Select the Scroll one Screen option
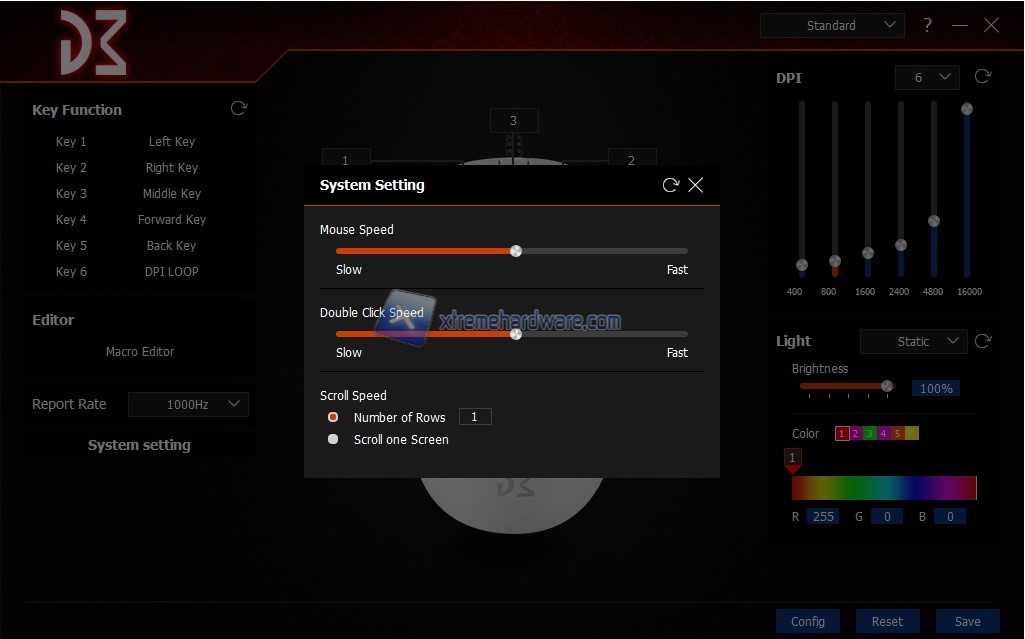Image resolution: width=1025 pixels, height=639 pixels. [333, 439]
